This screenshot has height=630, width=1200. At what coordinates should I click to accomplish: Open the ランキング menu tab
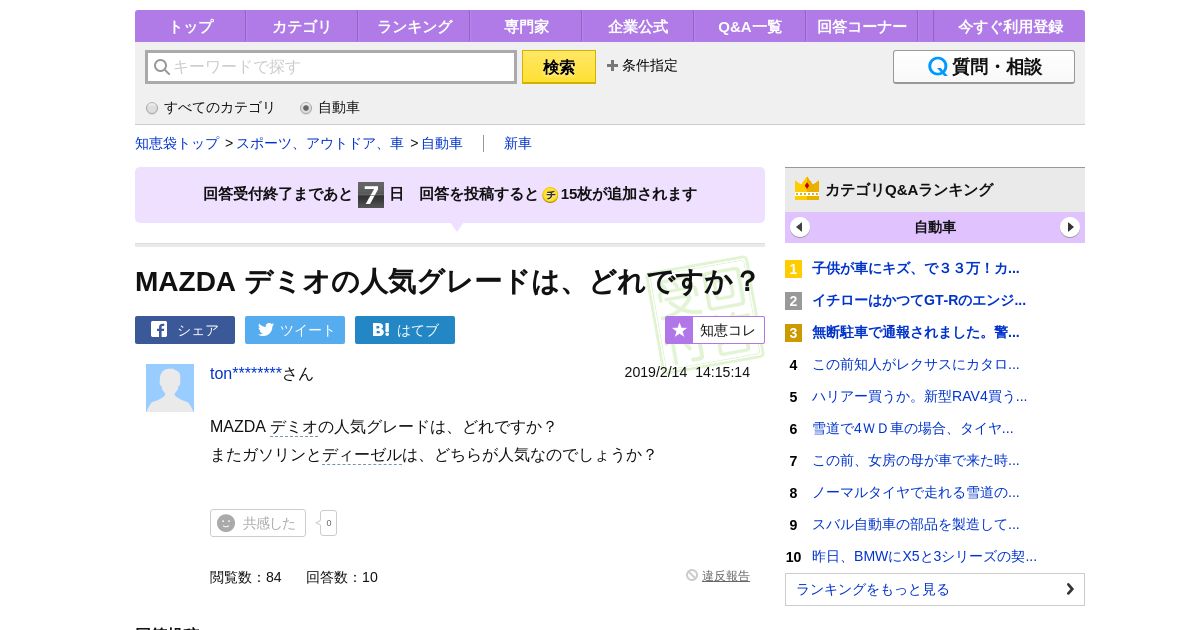click(x=413, y=26)
